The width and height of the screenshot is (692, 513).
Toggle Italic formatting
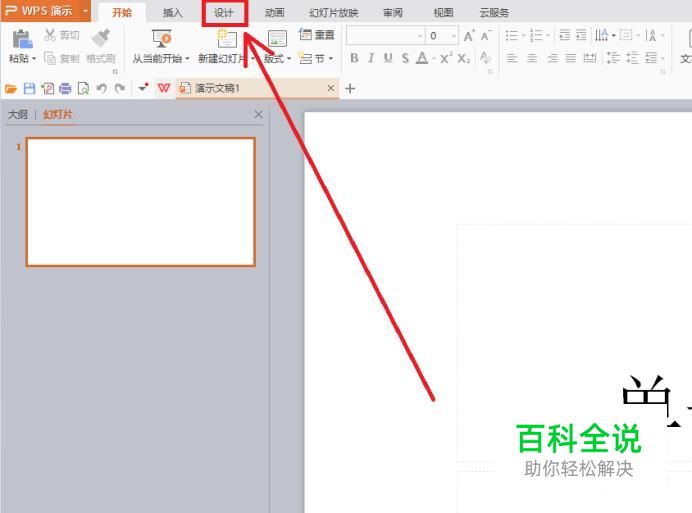[x=371, y=58]
